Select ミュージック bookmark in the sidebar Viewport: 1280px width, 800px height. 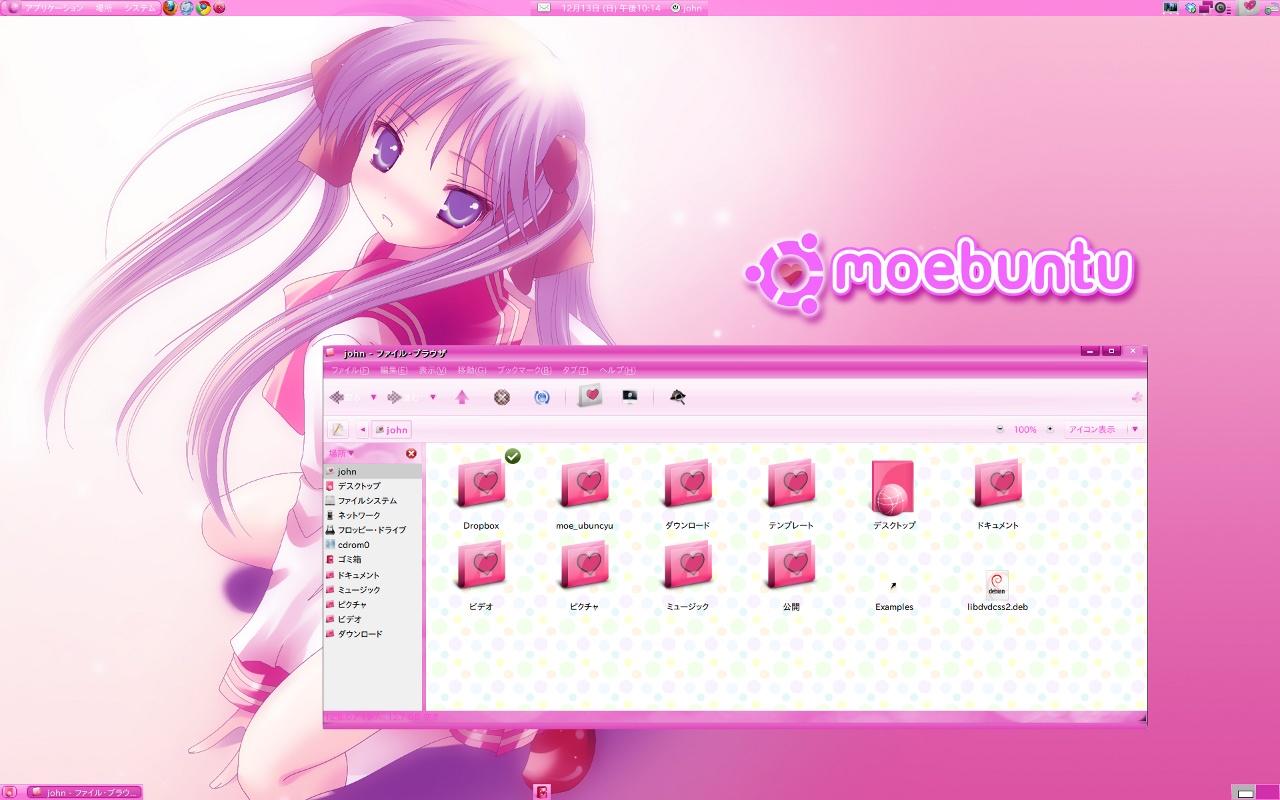point(373,590)
